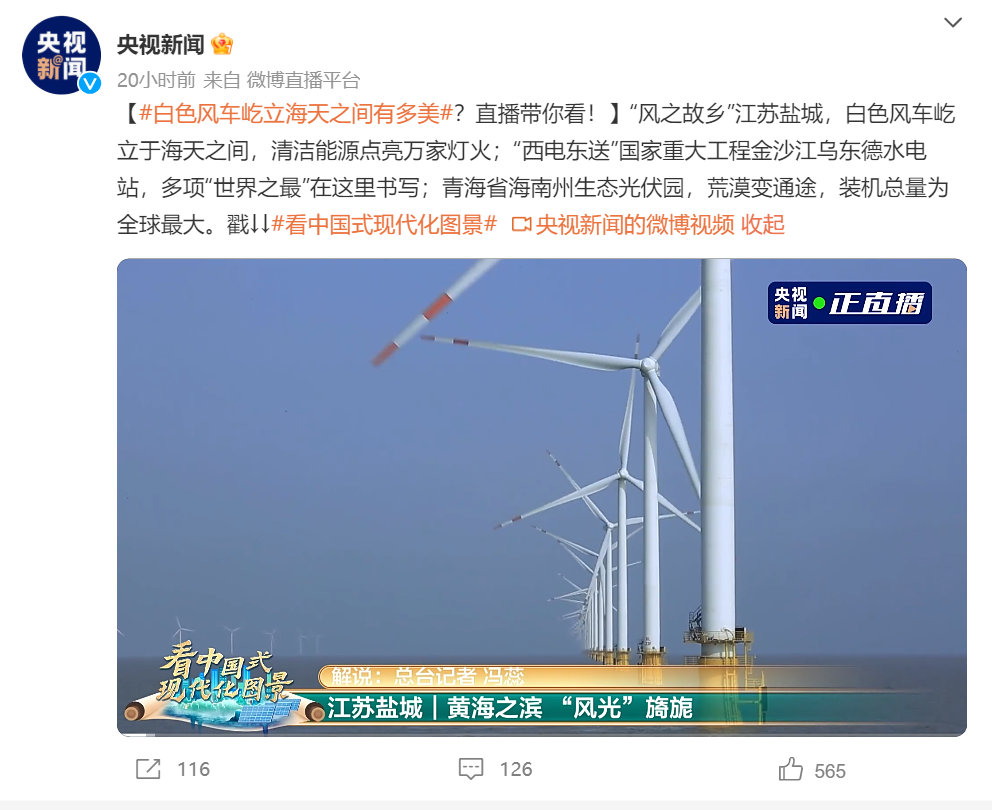Click the 20小时前 timestamp
This screenshot has width=992, height=810.
click(156, 80)
